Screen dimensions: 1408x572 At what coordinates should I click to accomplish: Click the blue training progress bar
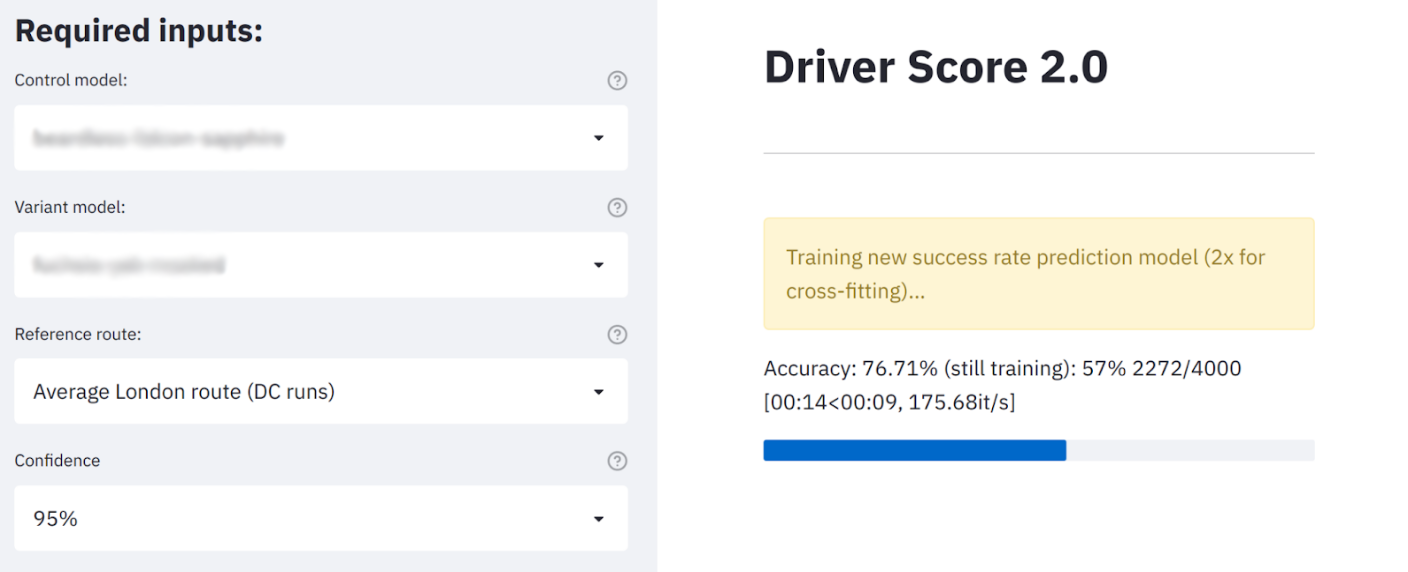coord(914,450)
